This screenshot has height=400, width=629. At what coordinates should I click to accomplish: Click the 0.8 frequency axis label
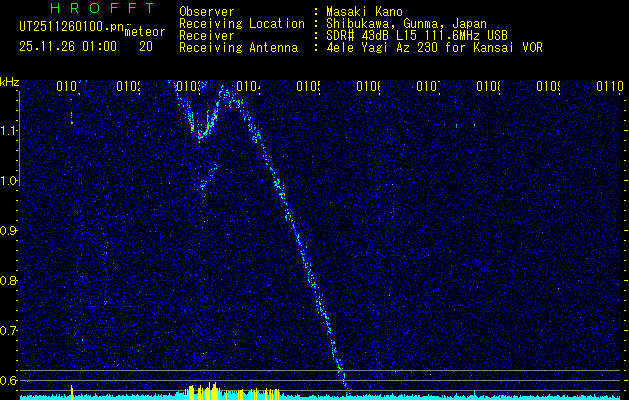point(9,280)
